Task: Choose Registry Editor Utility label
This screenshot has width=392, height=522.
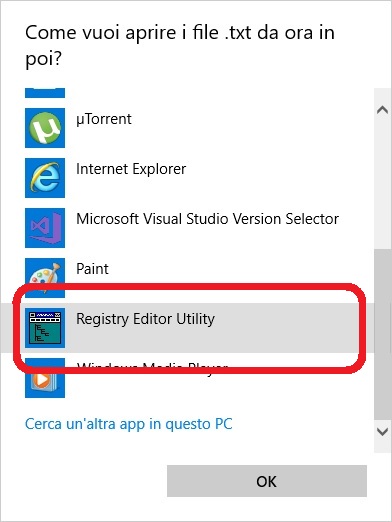Action: [145, 319]
